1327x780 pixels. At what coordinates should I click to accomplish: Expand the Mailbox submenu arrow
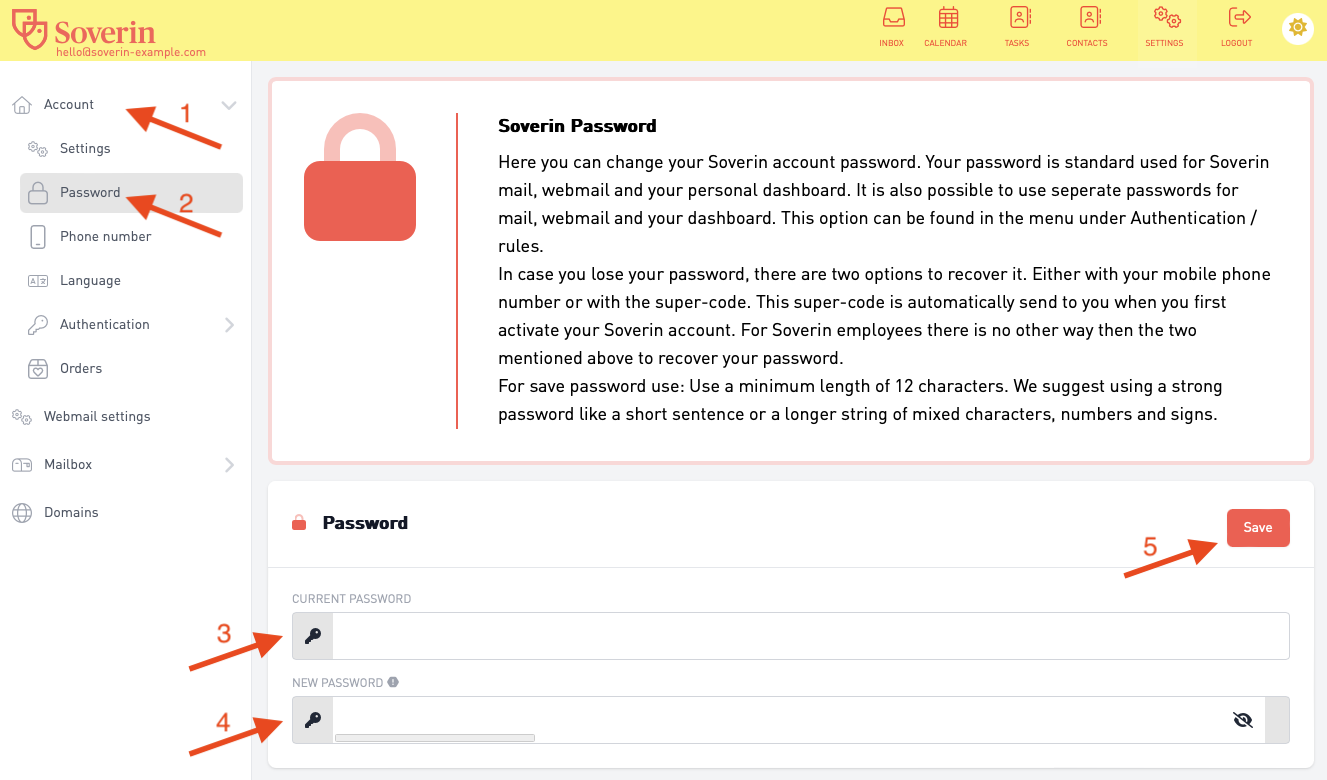(x=230, y=465)
